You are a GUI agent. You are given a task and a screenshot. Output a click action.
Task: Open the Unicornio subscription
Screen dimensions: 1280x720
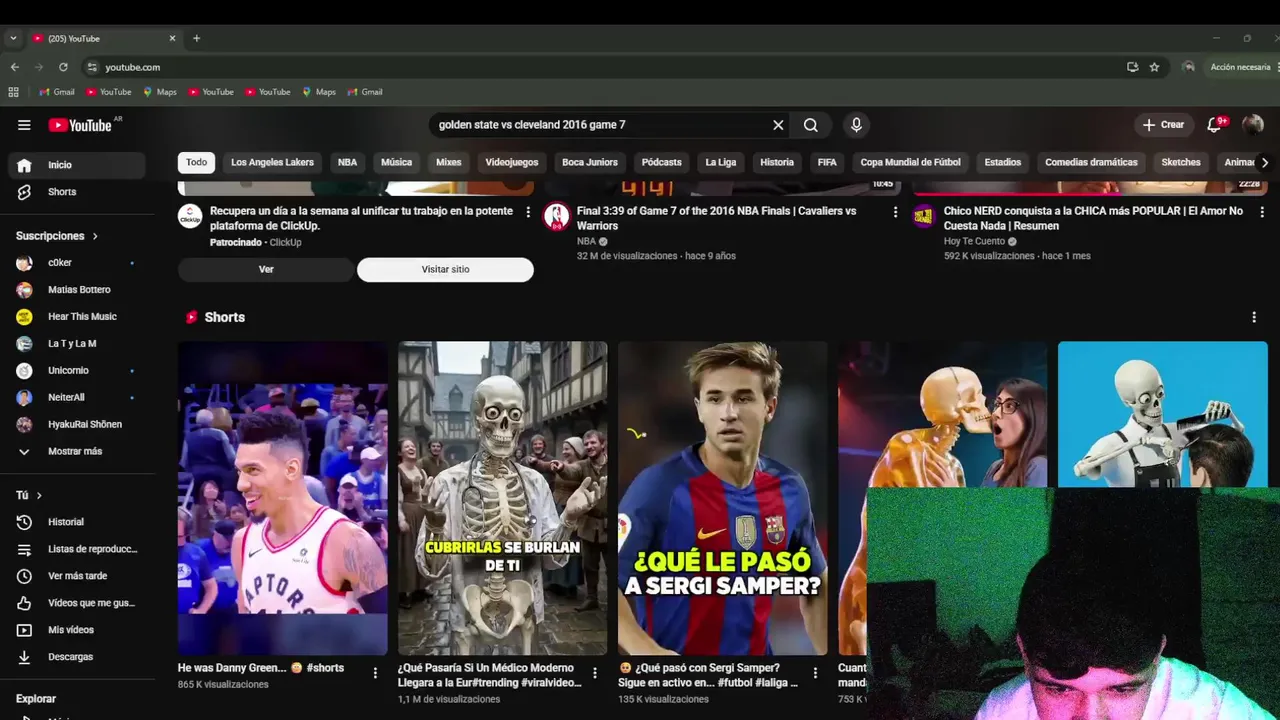(x=77, y=371)
